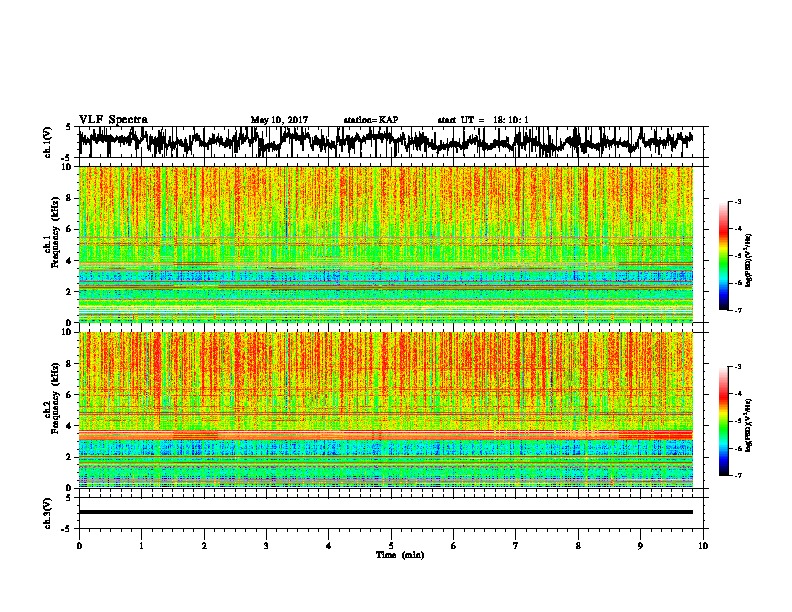Screen dimensions: 792x612
Task: Click the ch.2 spectrogram image
Action: 385,410
